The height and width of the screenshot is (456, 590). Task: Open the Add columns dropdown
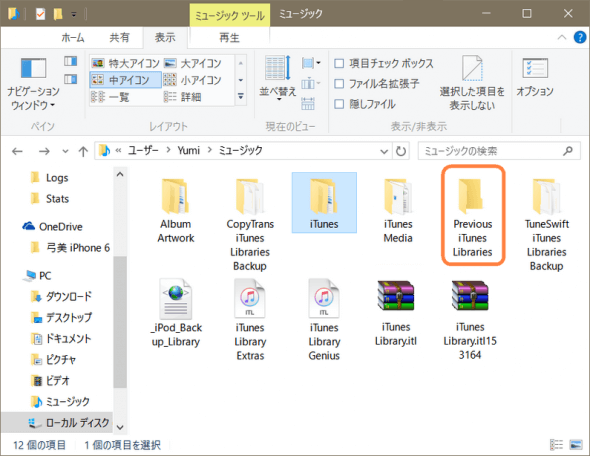point(311,83)
